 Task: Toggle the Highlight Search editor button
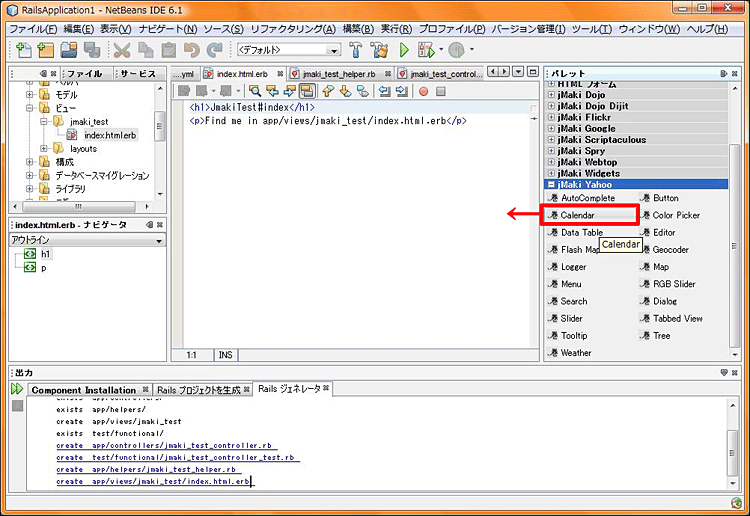coord(307,91)
